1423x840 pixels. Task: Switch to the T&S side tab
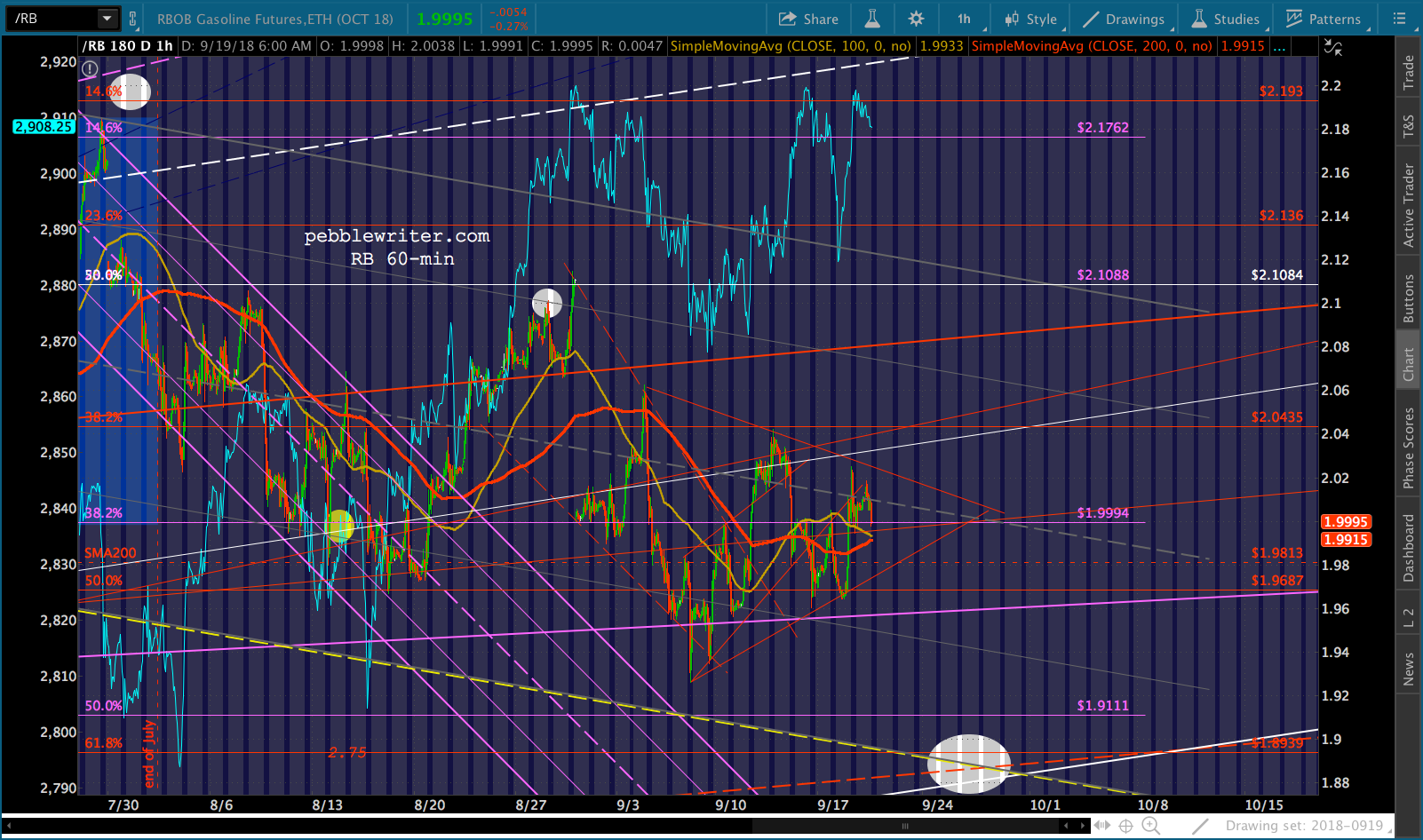1408,127
